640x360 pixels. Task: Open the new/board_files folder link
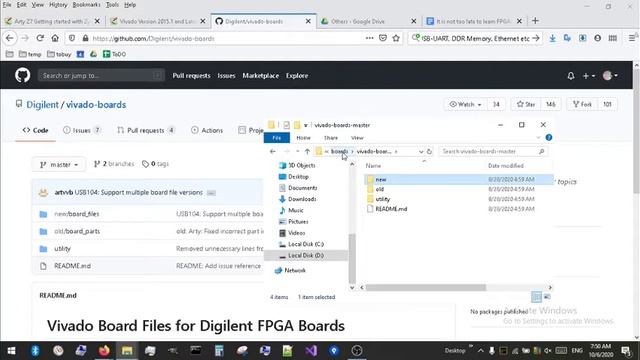tap(77, 214)
